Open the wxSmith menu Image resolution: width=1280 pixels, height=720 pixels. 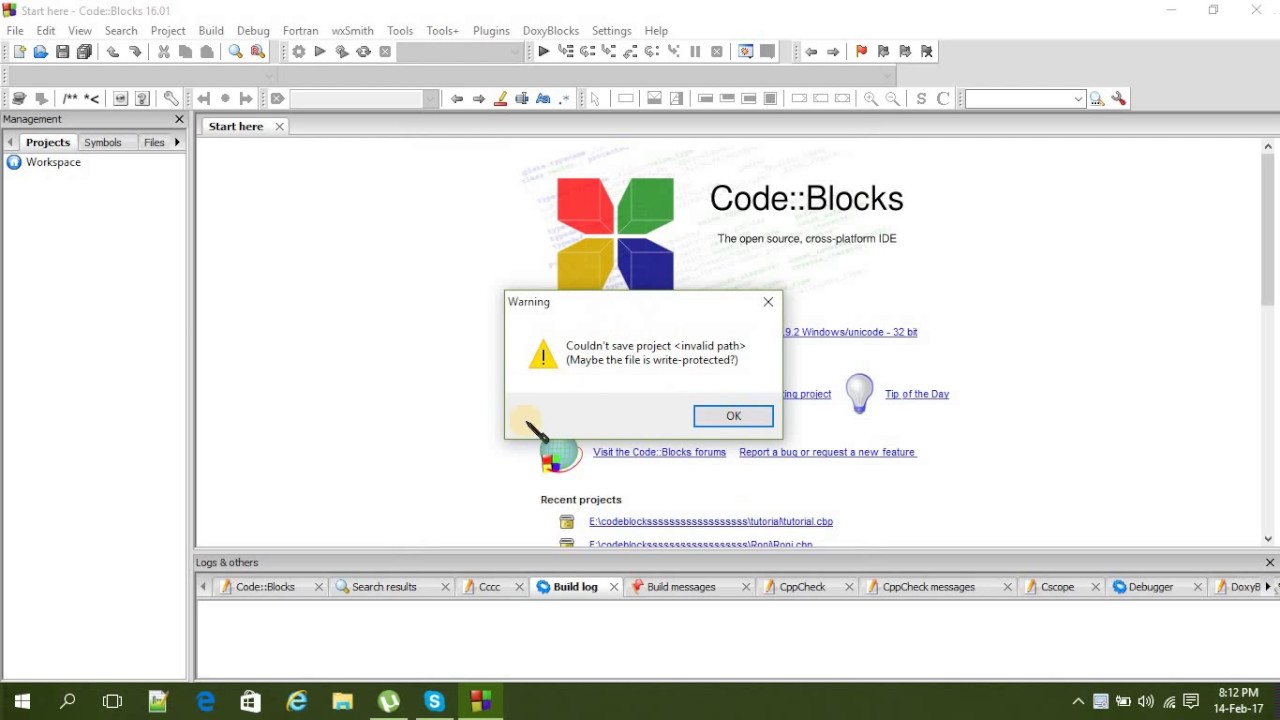click(352, 31)
